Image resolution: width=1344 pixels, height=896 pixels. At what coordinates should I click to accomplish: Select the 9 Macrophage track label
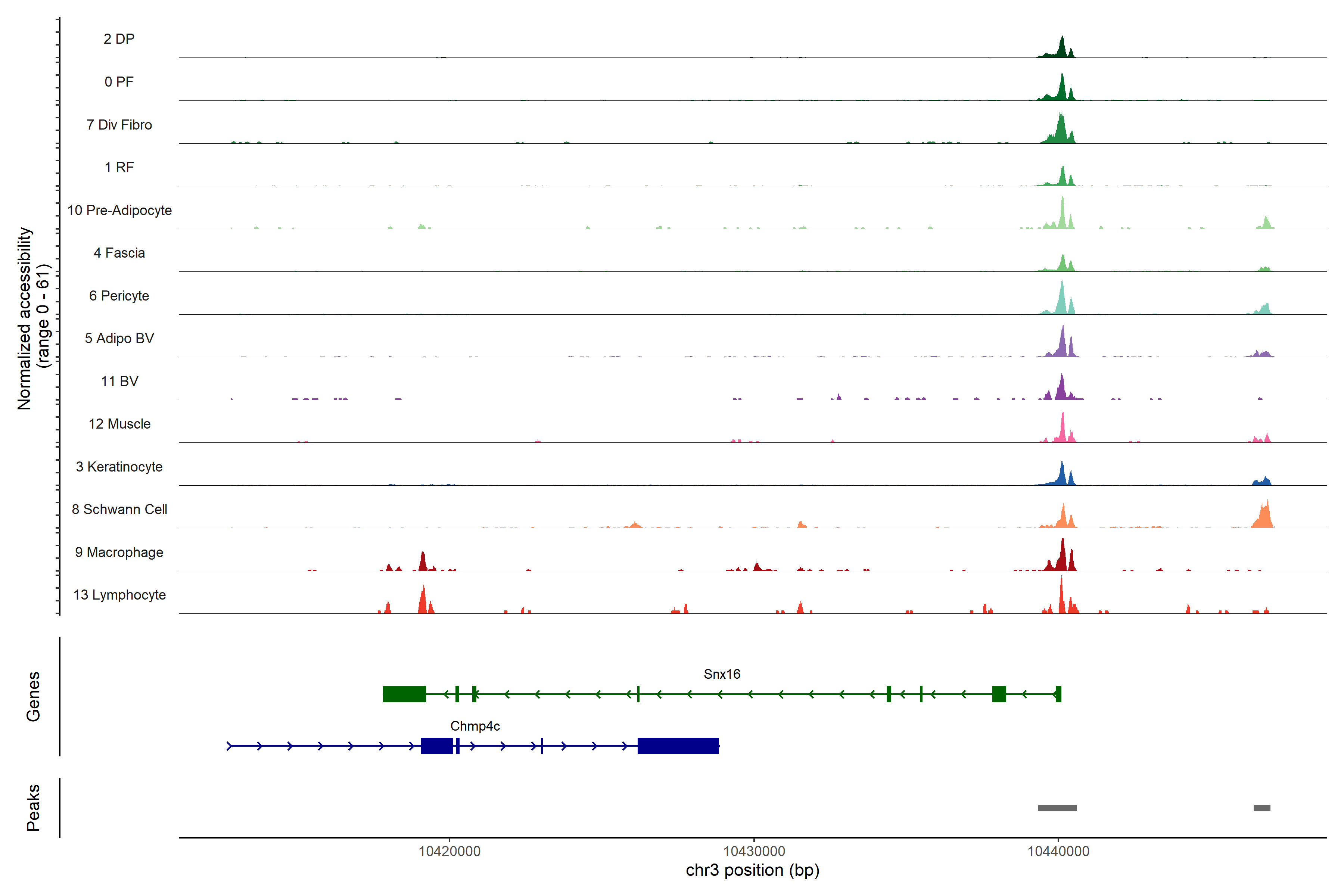119,552
